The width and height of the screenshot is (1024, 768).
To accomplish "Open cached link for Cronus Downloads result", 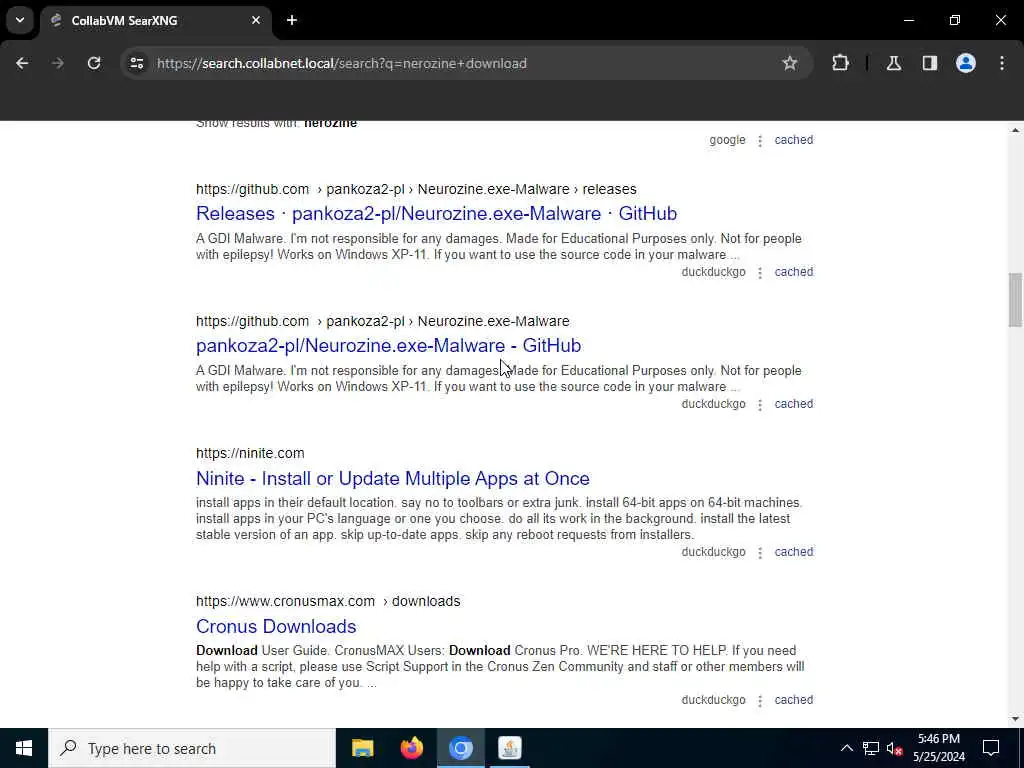I will [x=793, y=699].
